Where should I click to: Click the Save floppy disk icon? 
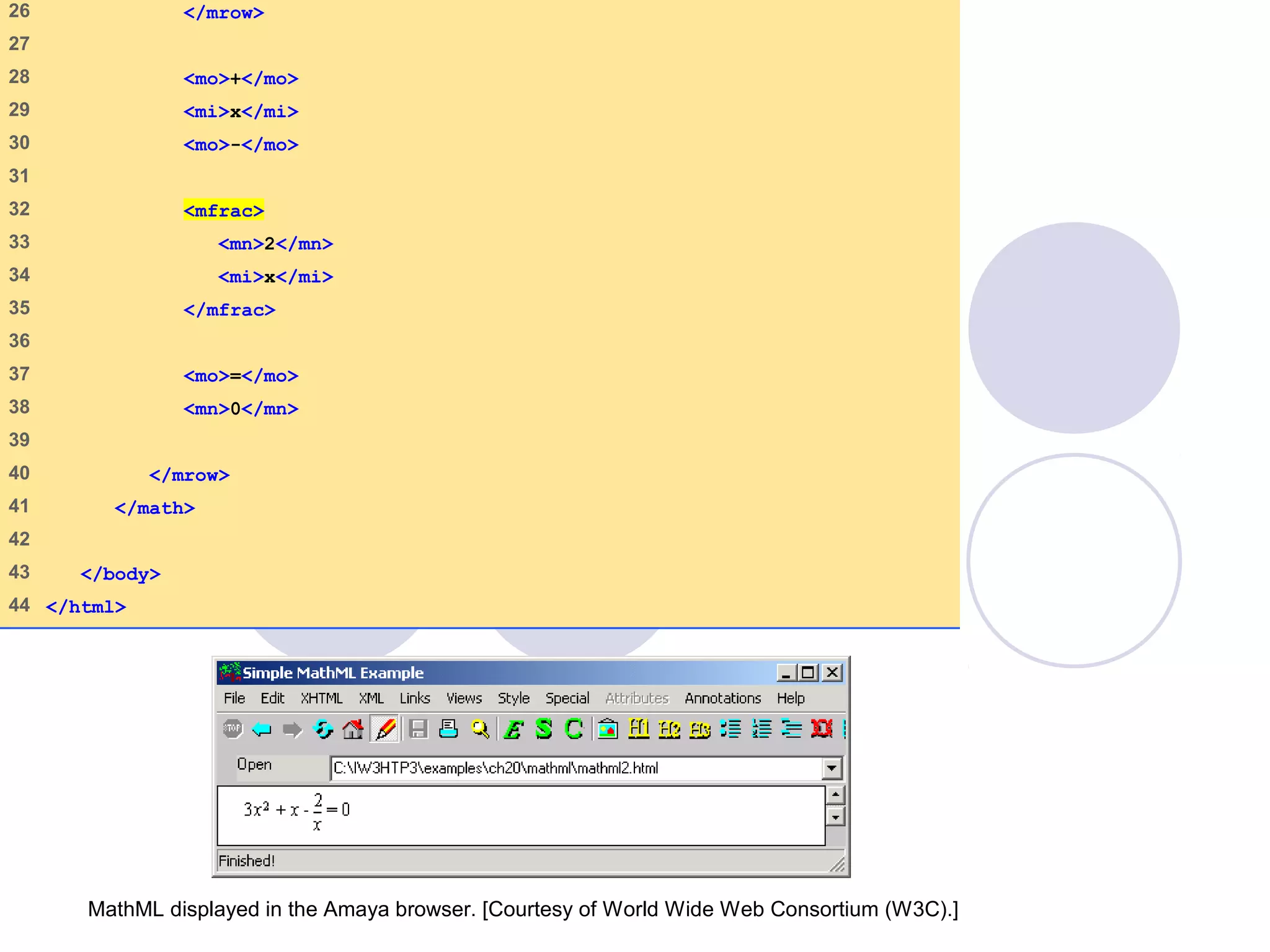coord(419,729)
